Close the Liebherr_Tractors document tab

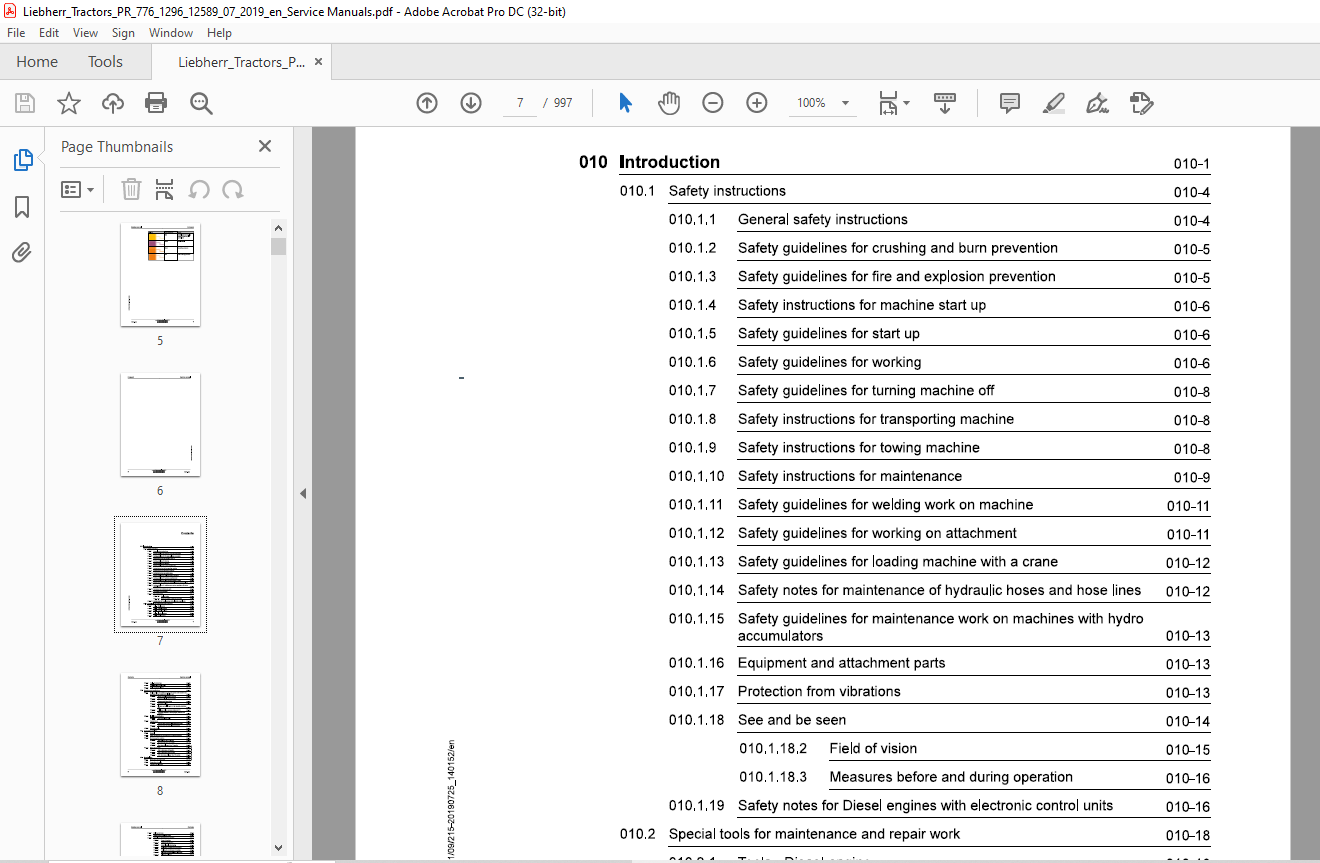pos(319,62)
